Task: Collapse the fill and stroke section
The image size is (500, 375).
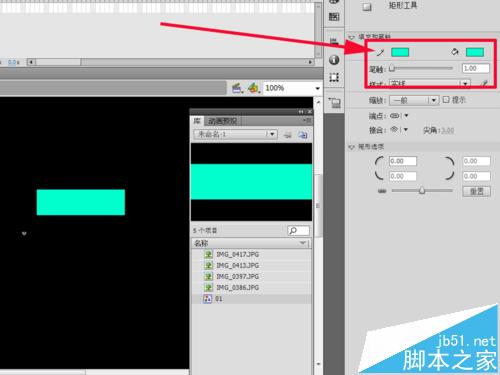Action: (x=351, y=37)
